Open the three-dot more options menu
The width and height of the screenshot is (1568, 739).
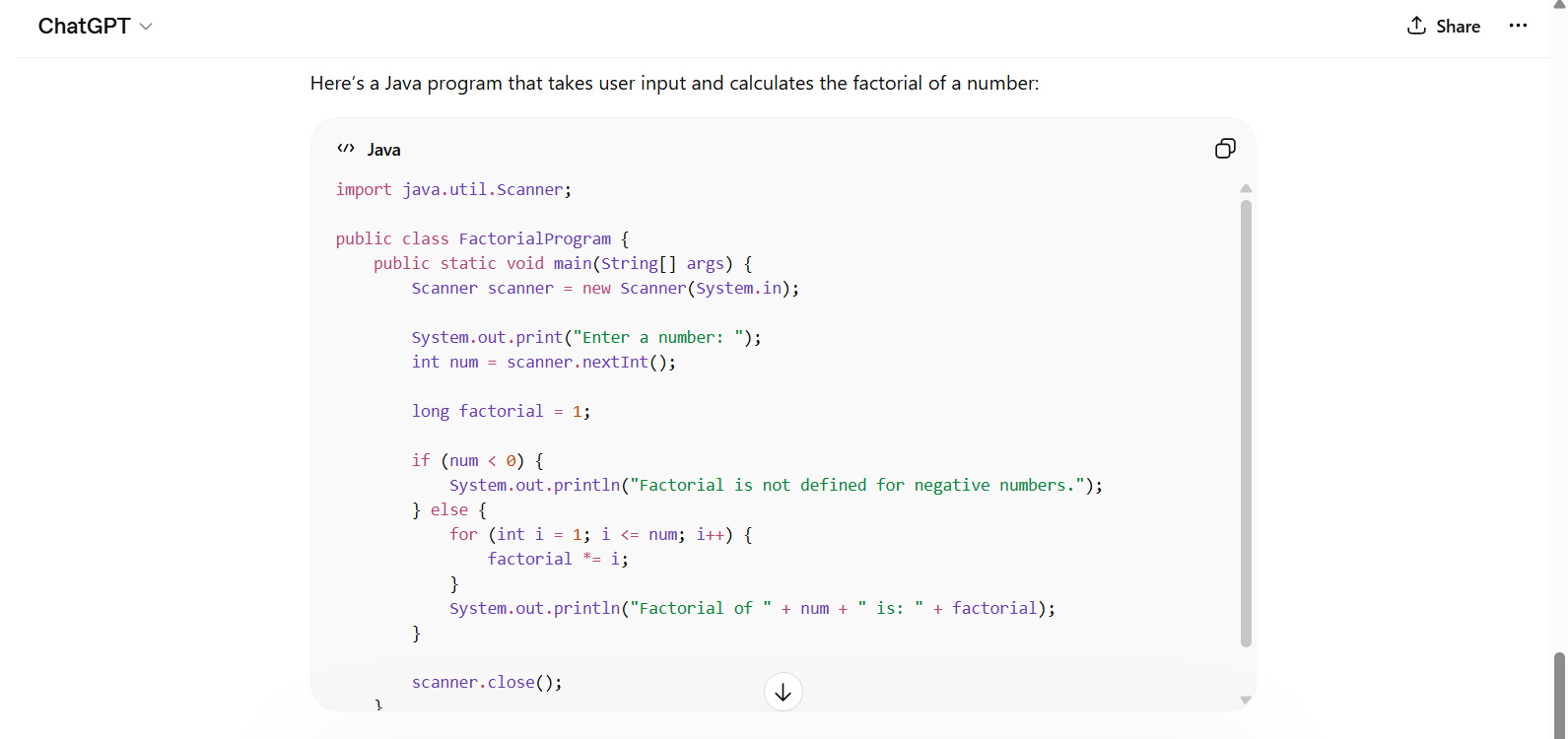point(1518,26)
